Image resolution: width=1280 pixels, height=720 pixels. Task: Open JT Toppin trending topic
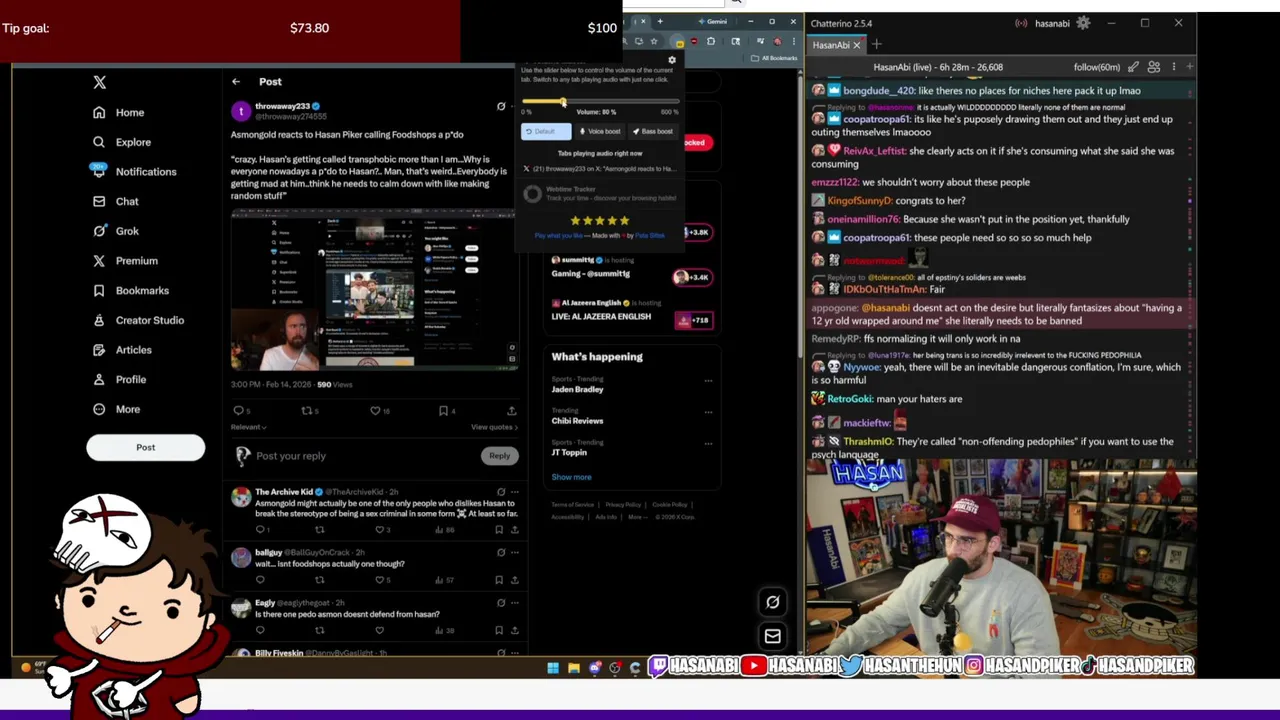pyautogui.click(x=570, y=453)
